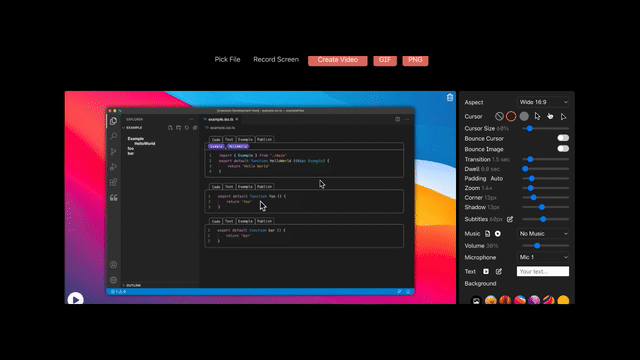The image size is (640, 360).
Task: Select foo in the Explorer tree
Action: 131,149
